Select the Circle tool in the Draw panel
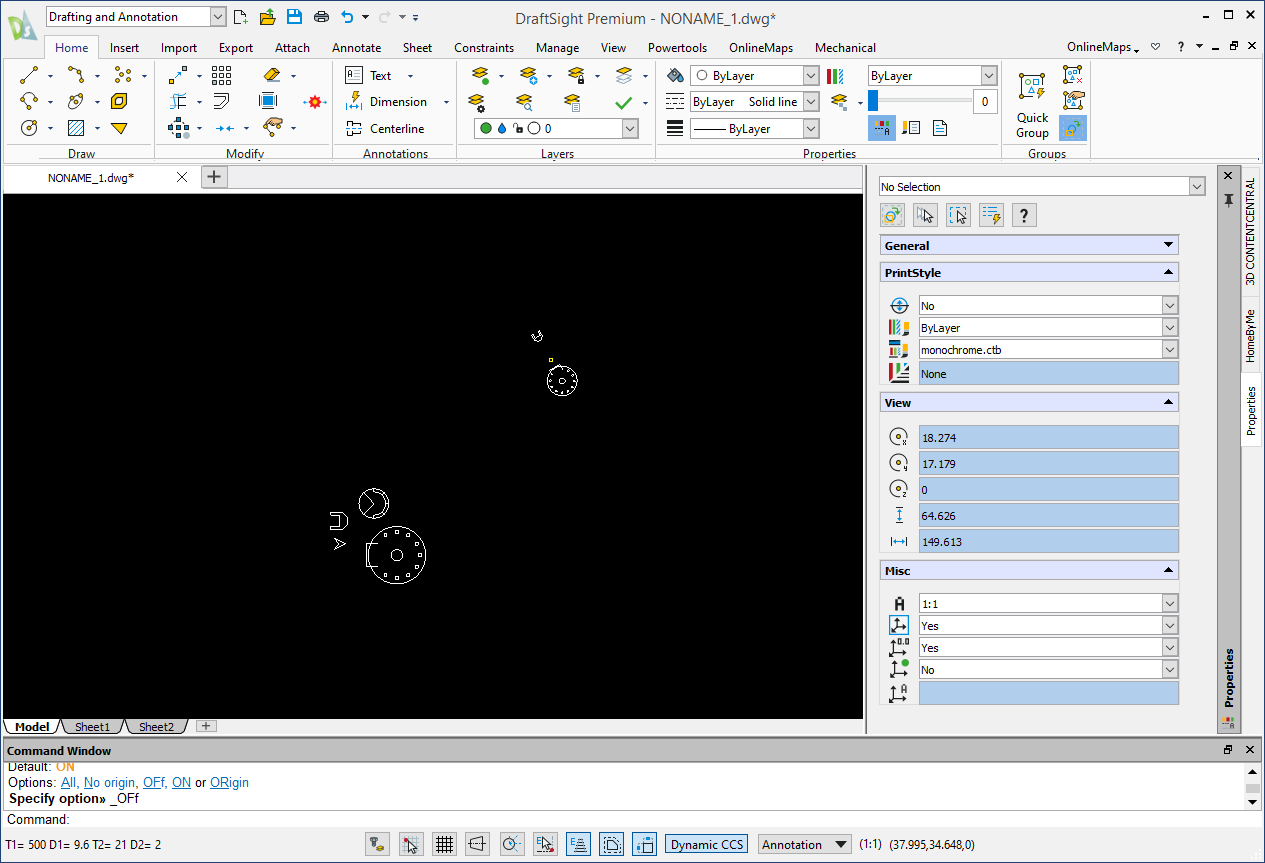This screenshot has width=1265, height=863. (27, 128)
